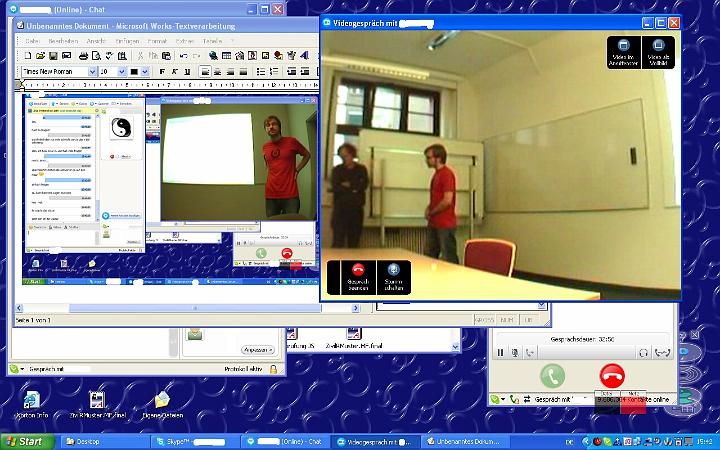Click the Windows Start button
Image resolution: width=720 pixels, height=450 pixels.
click(27, 442)
